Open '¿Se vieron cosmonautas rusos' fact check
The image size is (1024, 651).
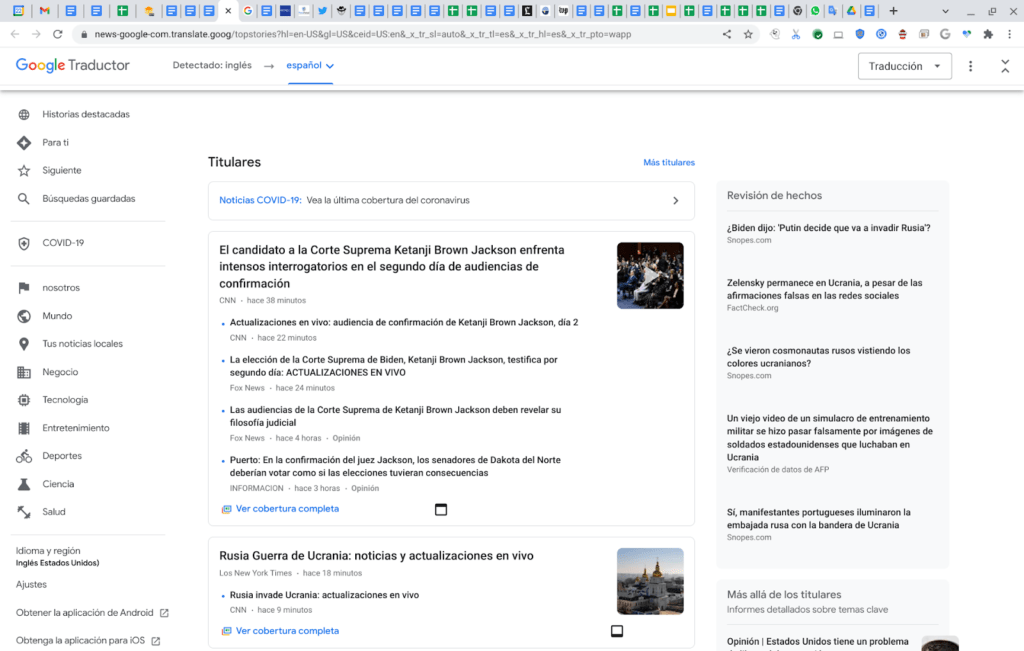[x=818, y=357]
